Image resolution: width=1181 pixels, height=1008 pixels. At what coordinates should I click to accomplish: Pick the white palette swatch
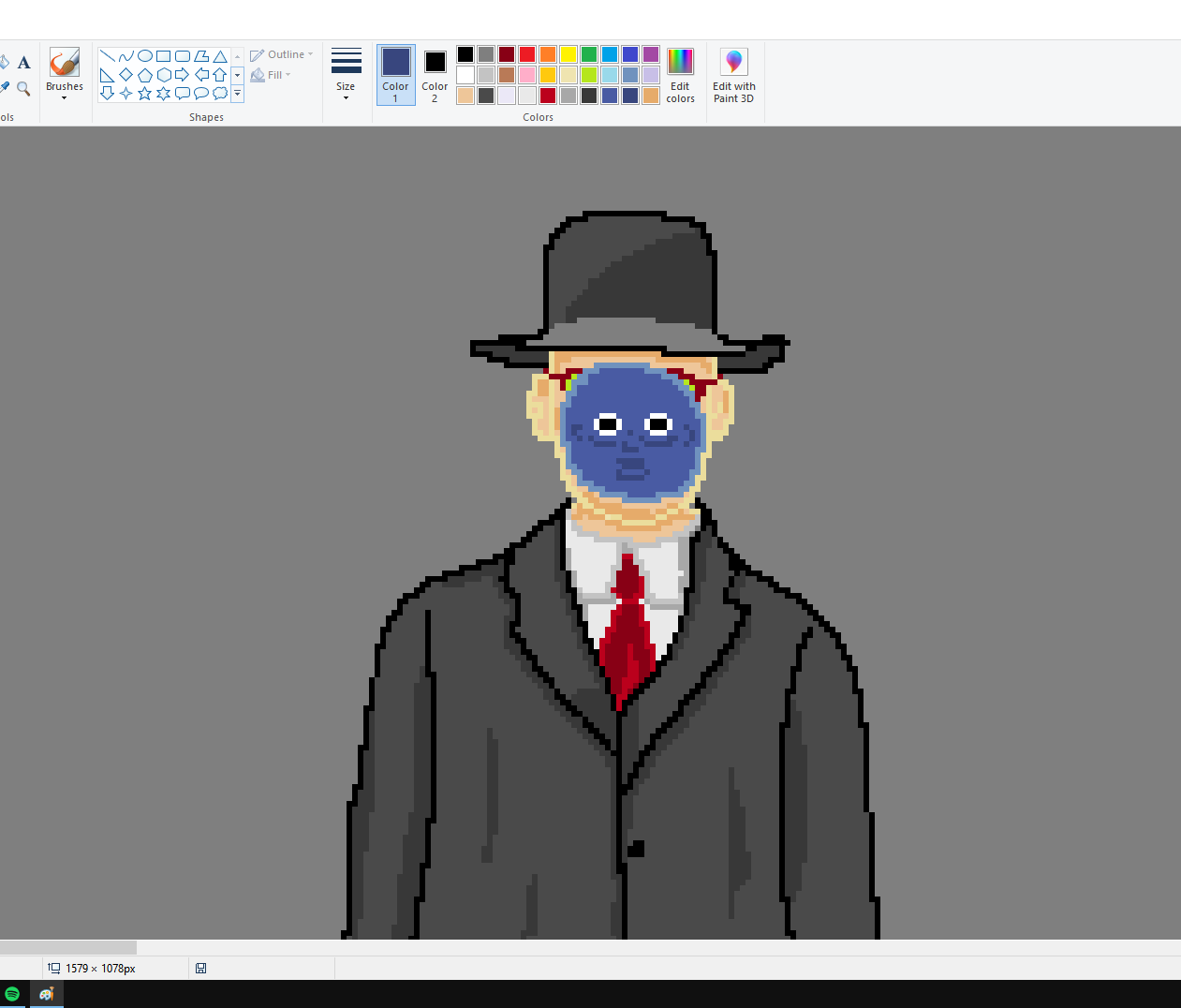point(465,75)
